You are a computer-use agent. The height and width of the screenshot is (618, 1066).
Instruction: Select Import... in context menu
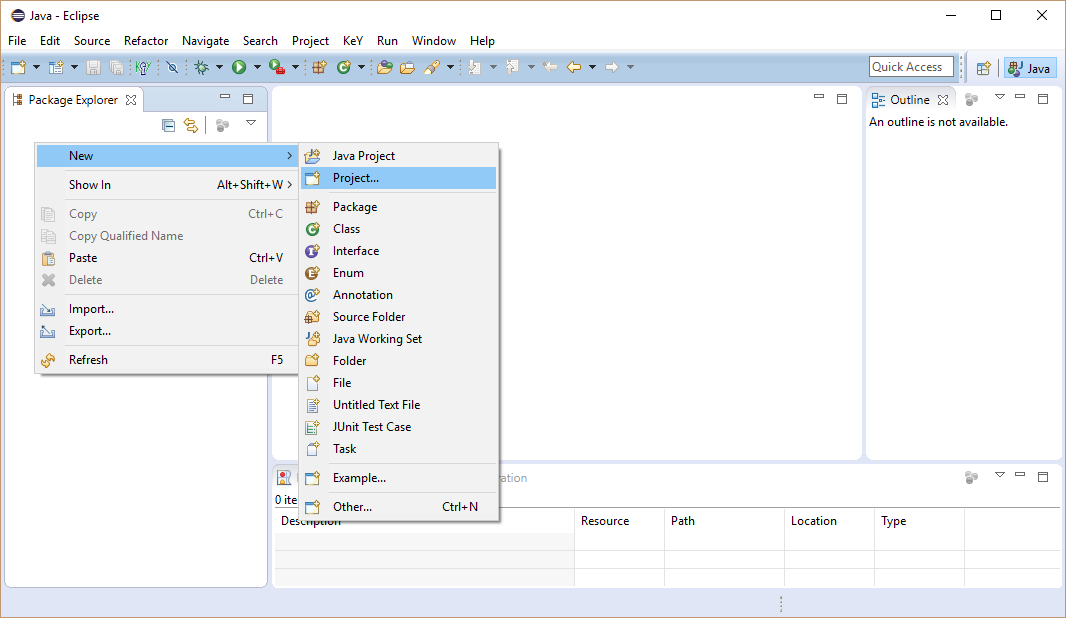click(167, 309)
